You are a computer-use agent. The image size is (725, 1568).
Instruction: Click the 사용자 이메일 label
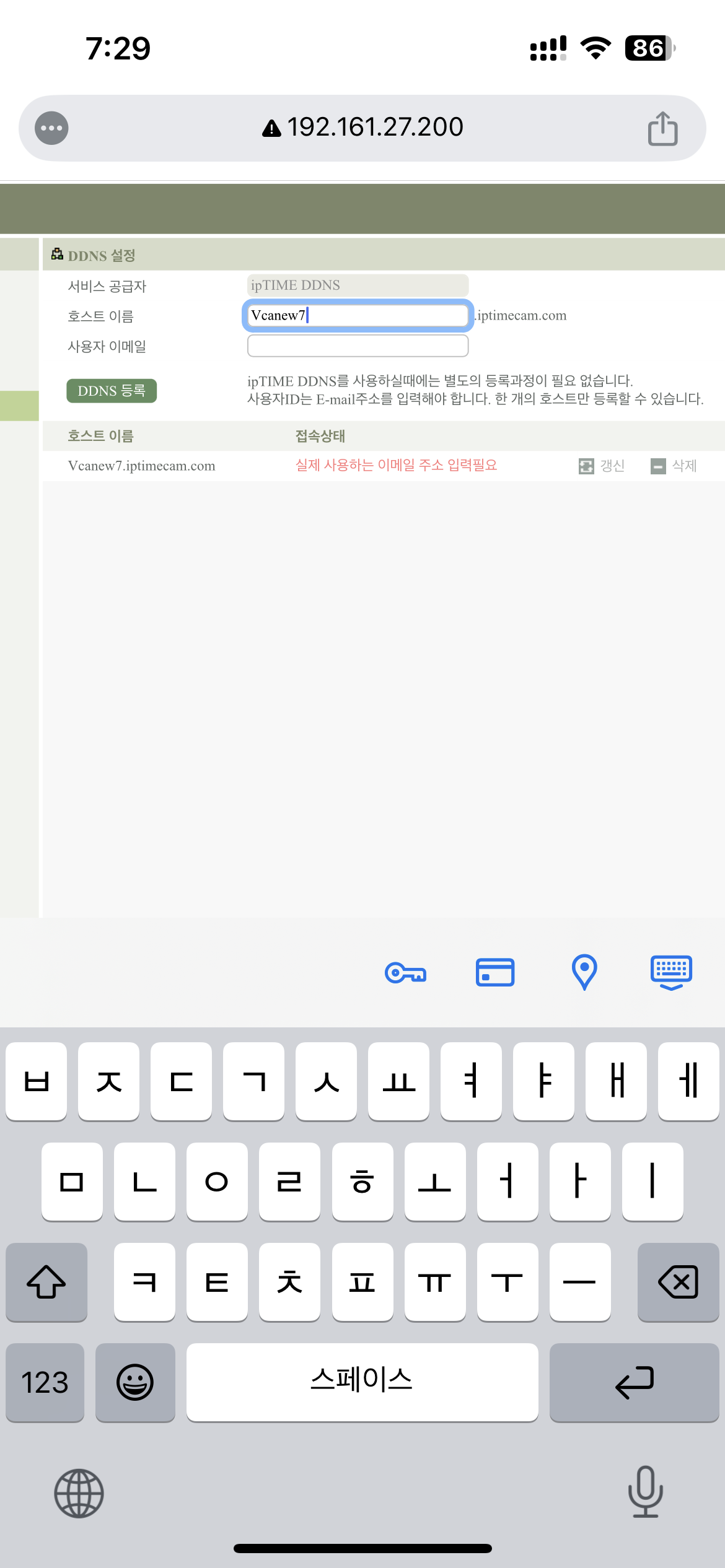pos(107,346)
